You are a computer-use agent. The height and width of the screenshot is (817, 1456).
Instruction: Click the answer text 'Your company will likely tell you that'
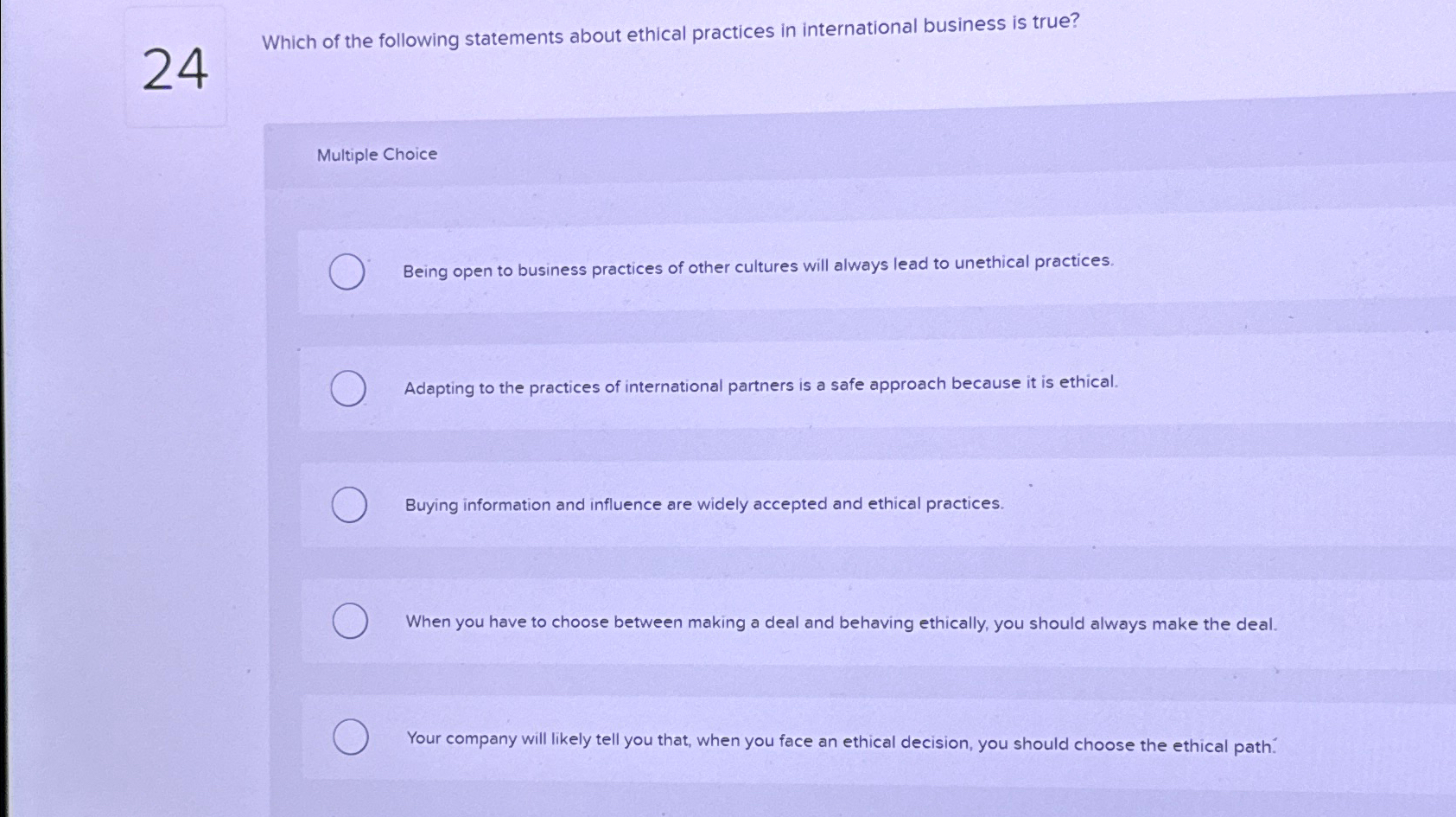tap(548, 739)
